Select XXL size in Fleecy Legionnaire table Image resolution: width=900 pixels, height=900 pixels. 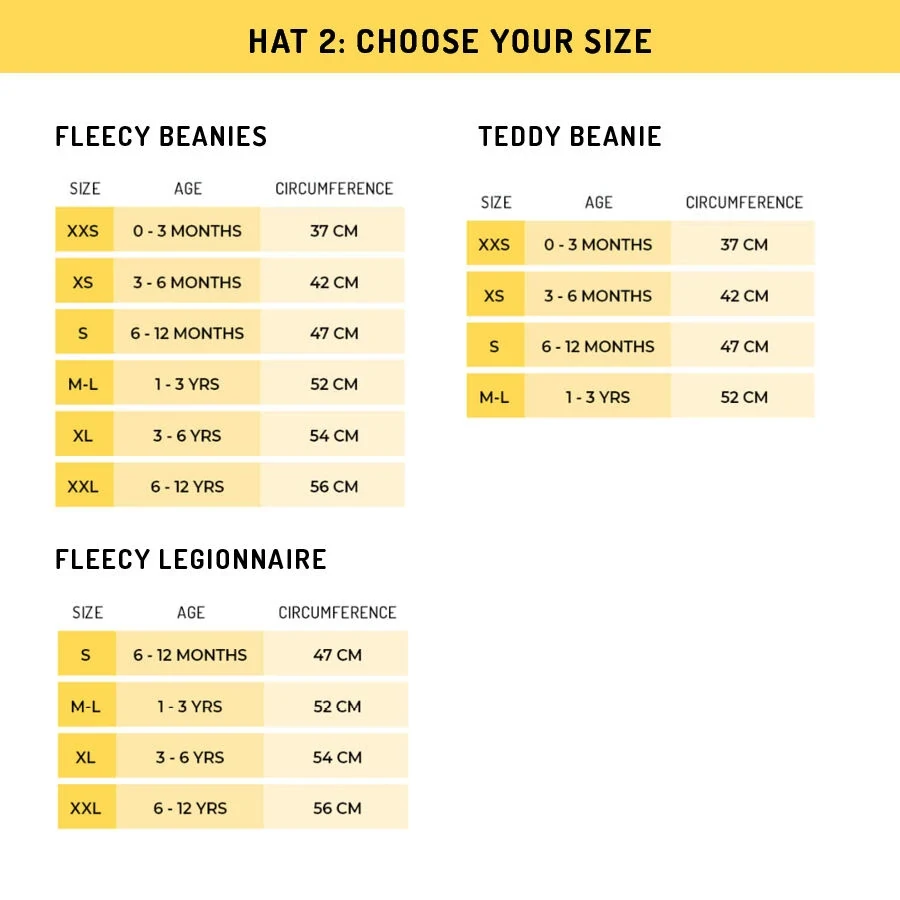coord(86,808)
